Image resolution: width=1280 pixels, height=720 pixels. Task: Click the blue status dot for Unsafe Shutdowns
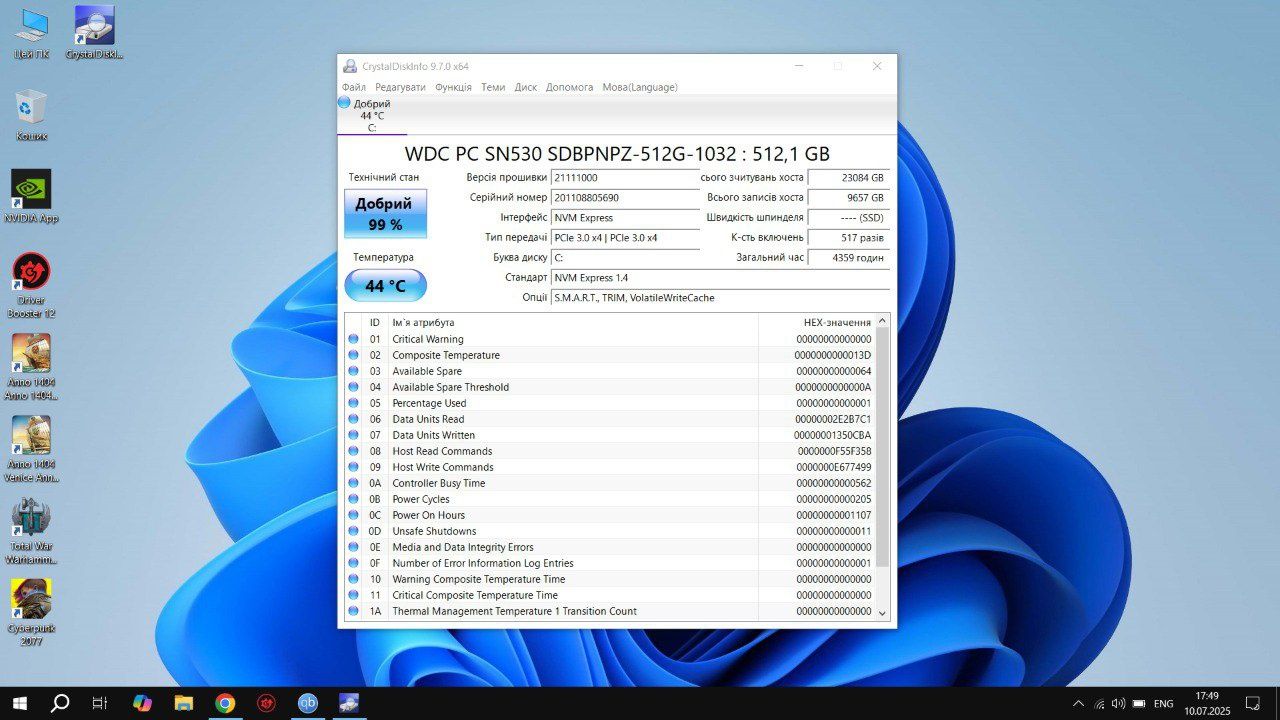[353, 531]
